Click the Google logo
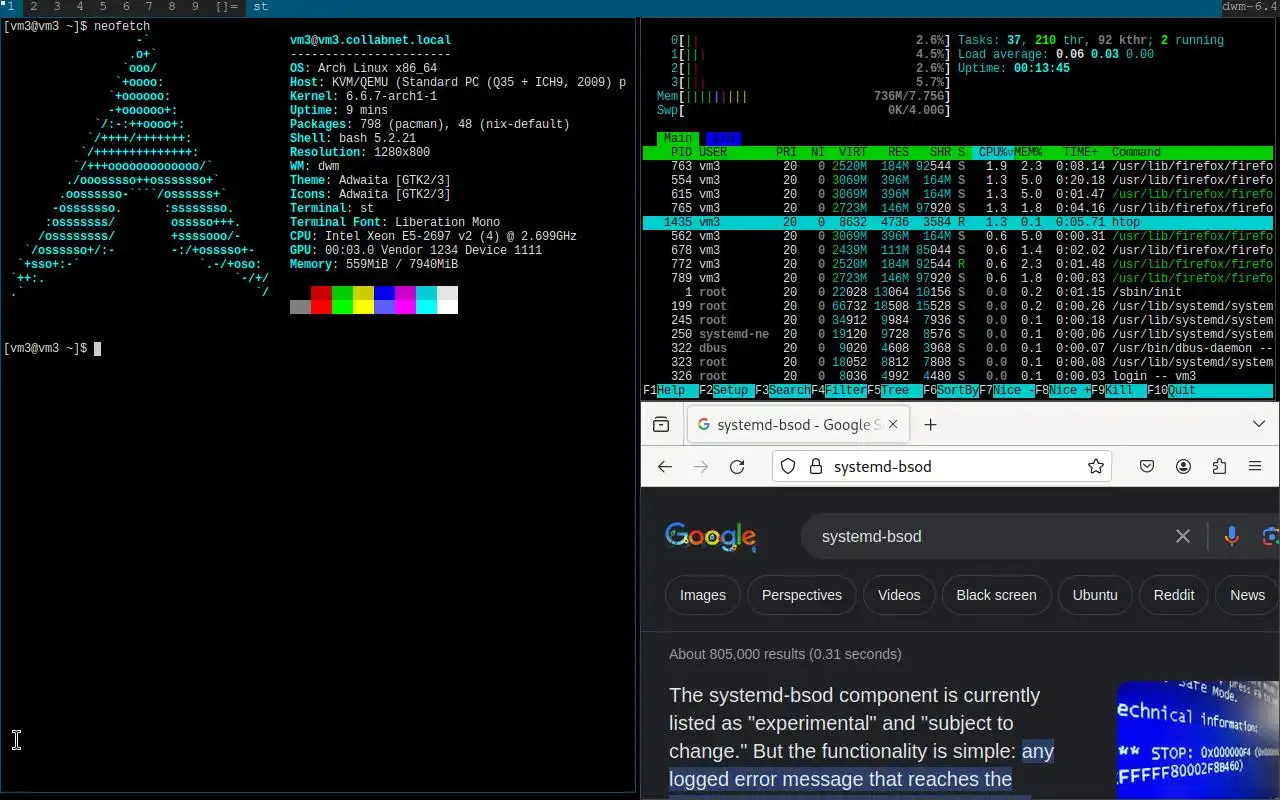Image resolution: width=1280 pixels, height=800 pixels. point(711,537)
